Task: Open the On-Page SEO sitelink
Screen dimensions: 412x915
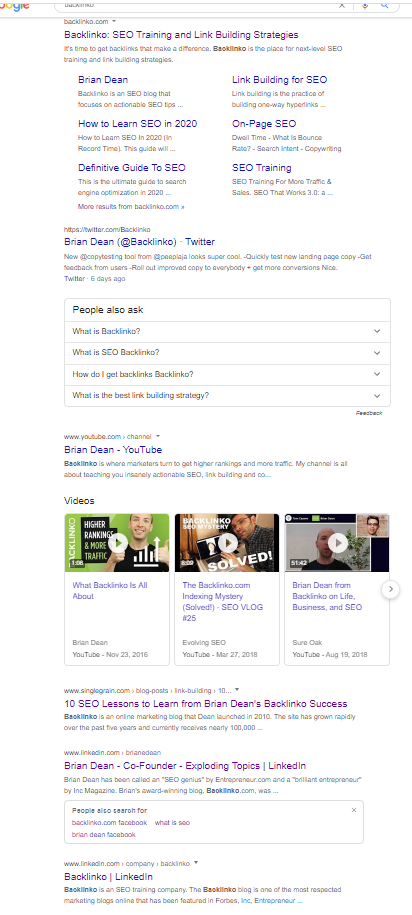Action: click(x=264, y=124)
